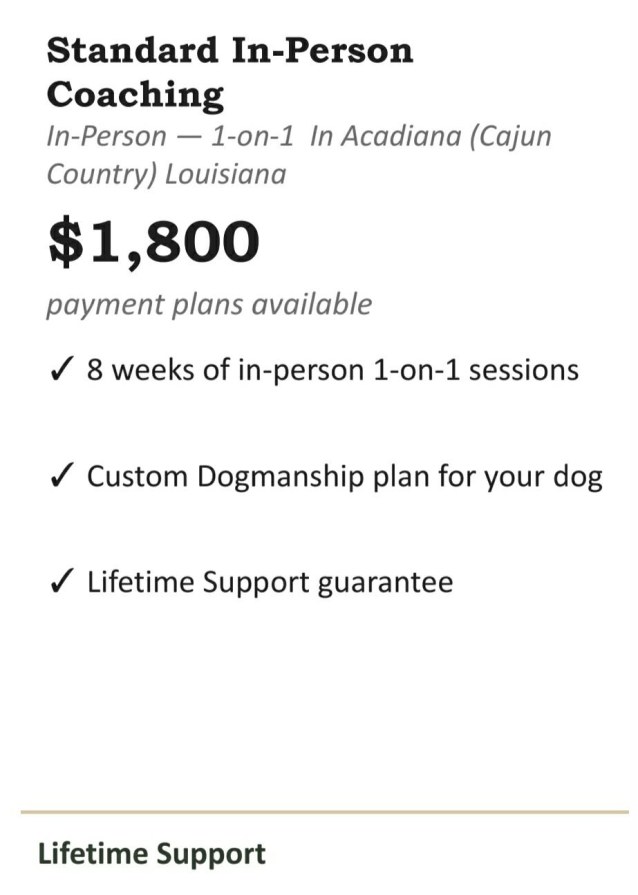Click the dollar sign in the price
This screenshot has width=638, height=895.
[66, 241]
